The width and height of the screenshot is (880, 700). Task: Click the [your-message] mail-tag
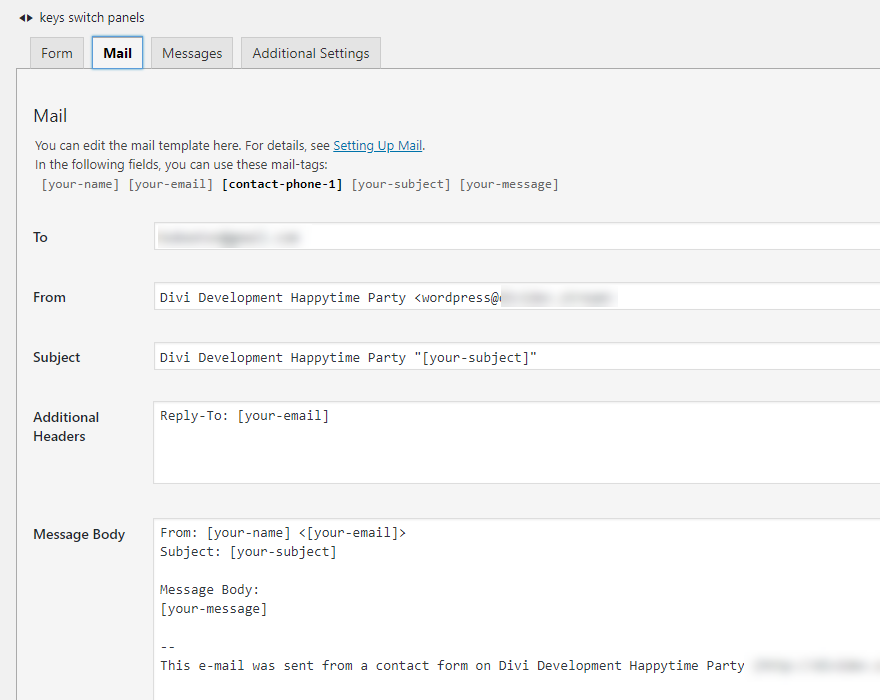(508, 184)
